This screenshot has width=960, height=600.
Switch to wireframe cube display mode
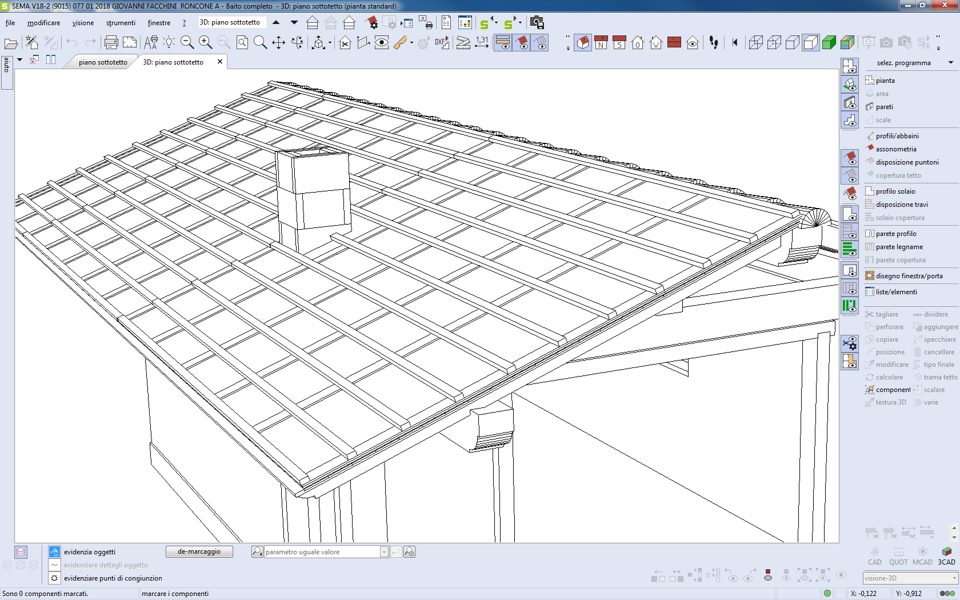[756, 43]
